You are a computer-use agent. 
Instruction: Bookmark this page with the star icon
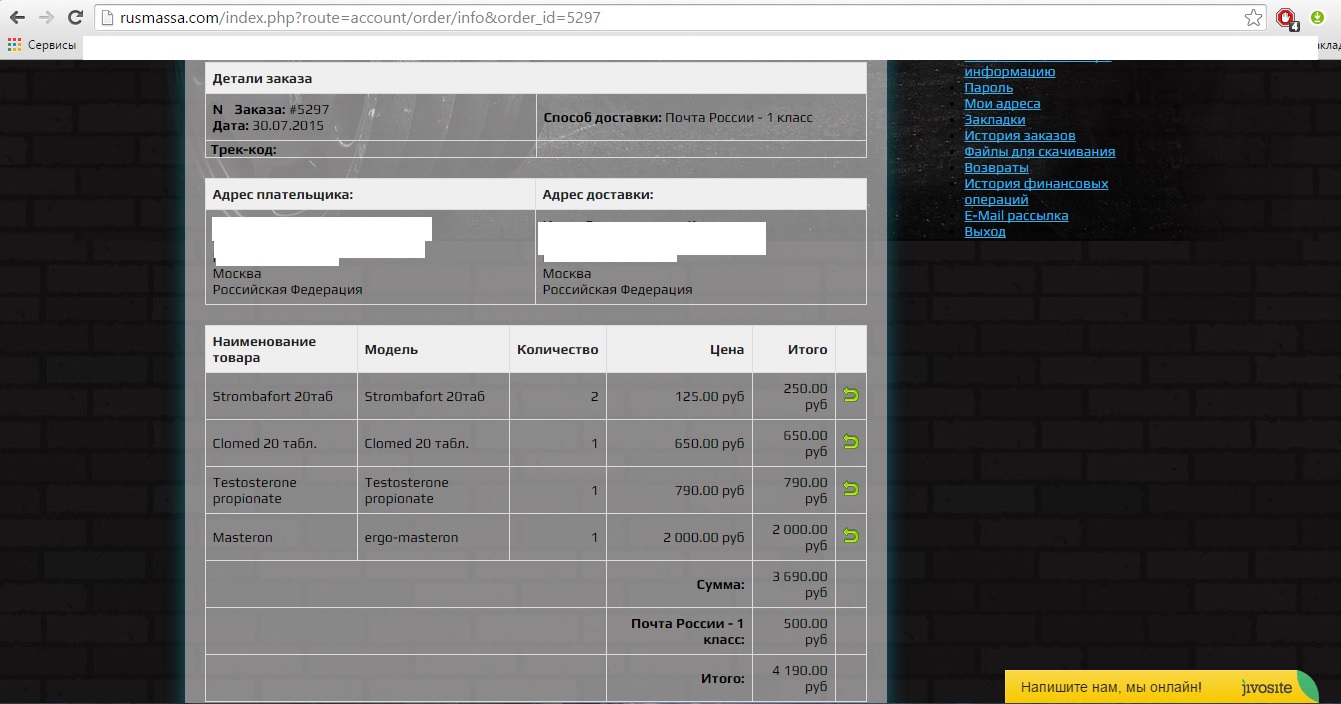click(1253, 18)
